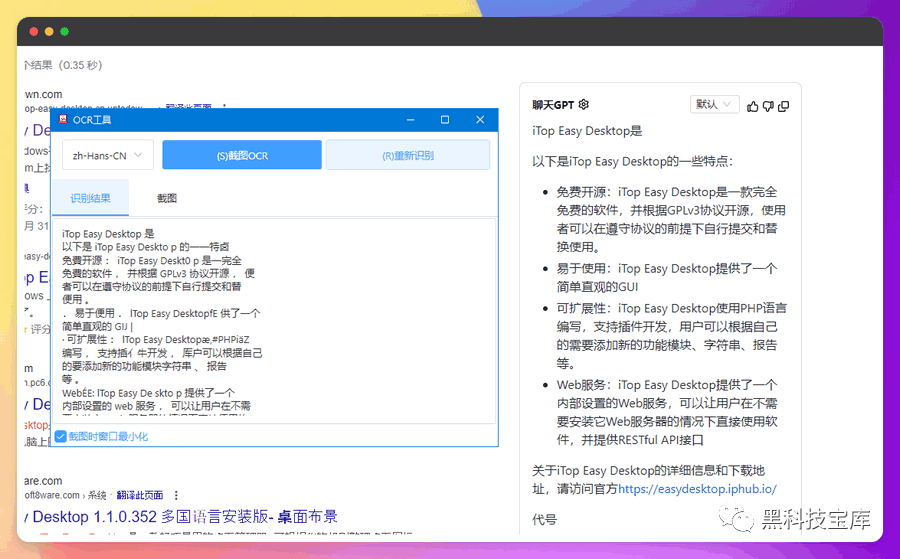Click the thumbs up icon
Screen dimensions: 900x559
point(752,106)
